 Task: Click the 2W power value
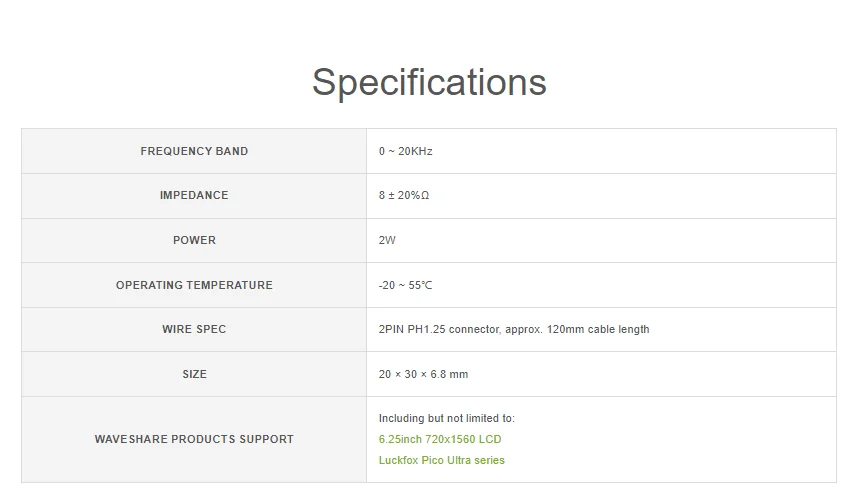click(x=387, y=240)
